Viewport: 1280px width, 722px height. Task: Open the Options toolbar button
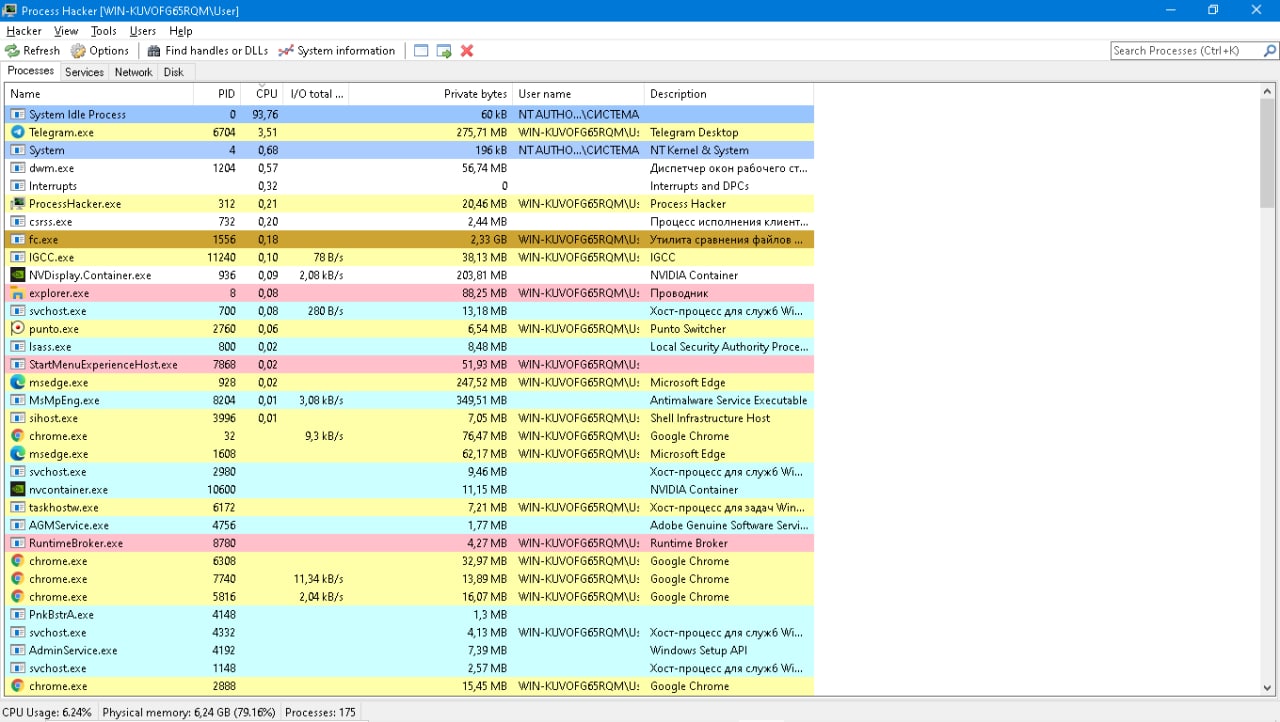pyautogui.click(x=100, y=51)
